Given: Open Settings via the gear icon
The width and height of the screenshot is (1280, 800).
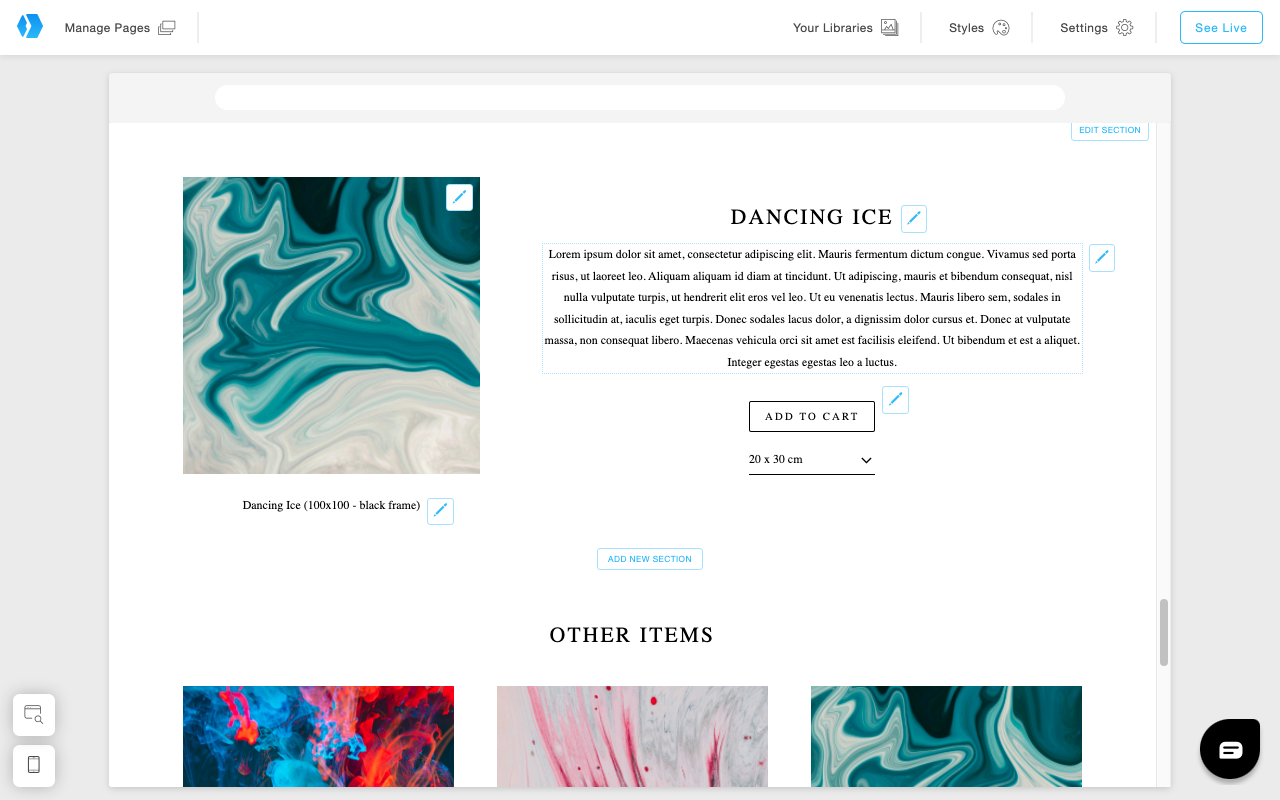Looking at the screenshot, I should click(x=1124, y=28).
